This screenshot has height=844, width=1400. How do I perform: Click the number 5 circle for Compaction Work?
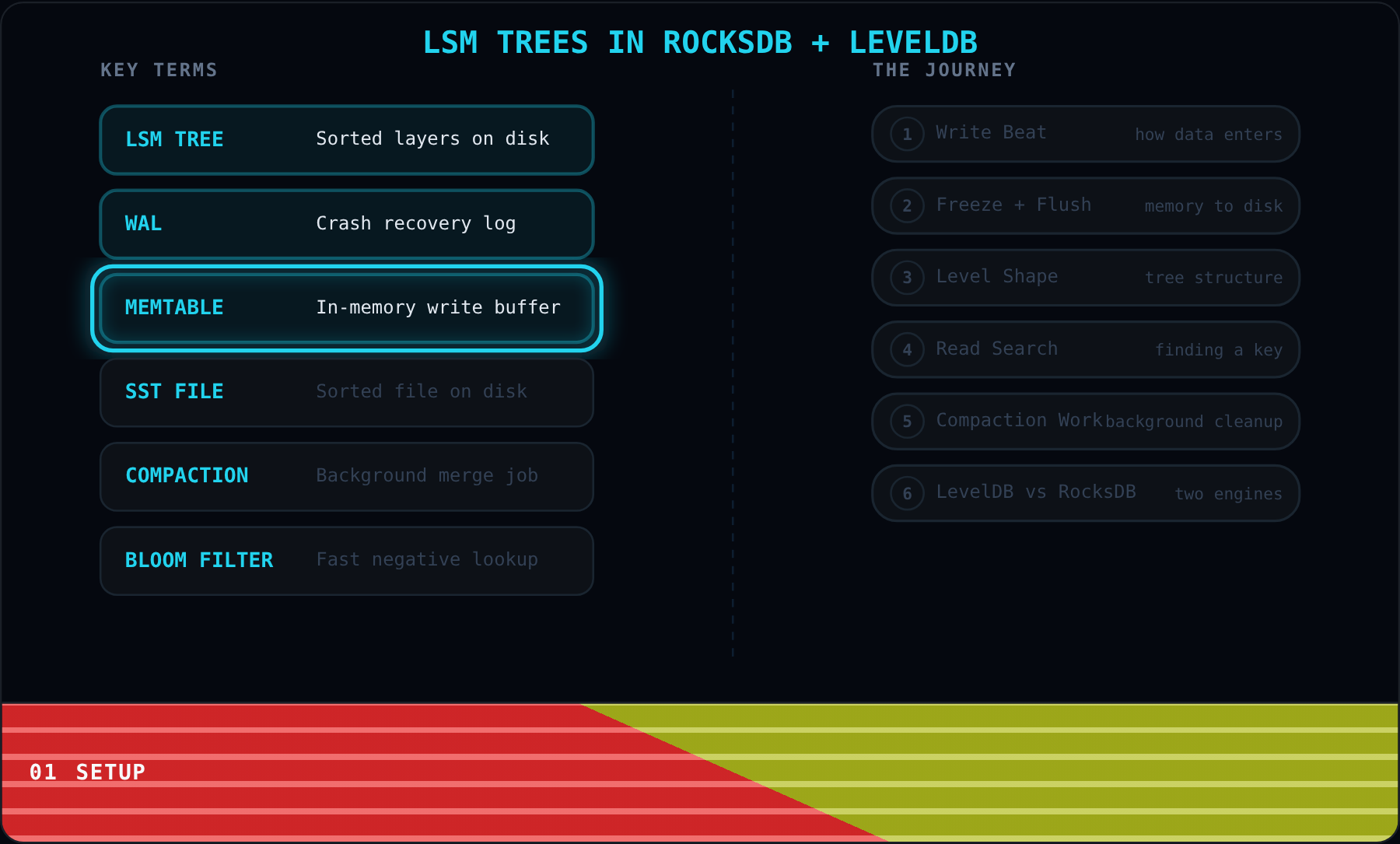(907, 421)
